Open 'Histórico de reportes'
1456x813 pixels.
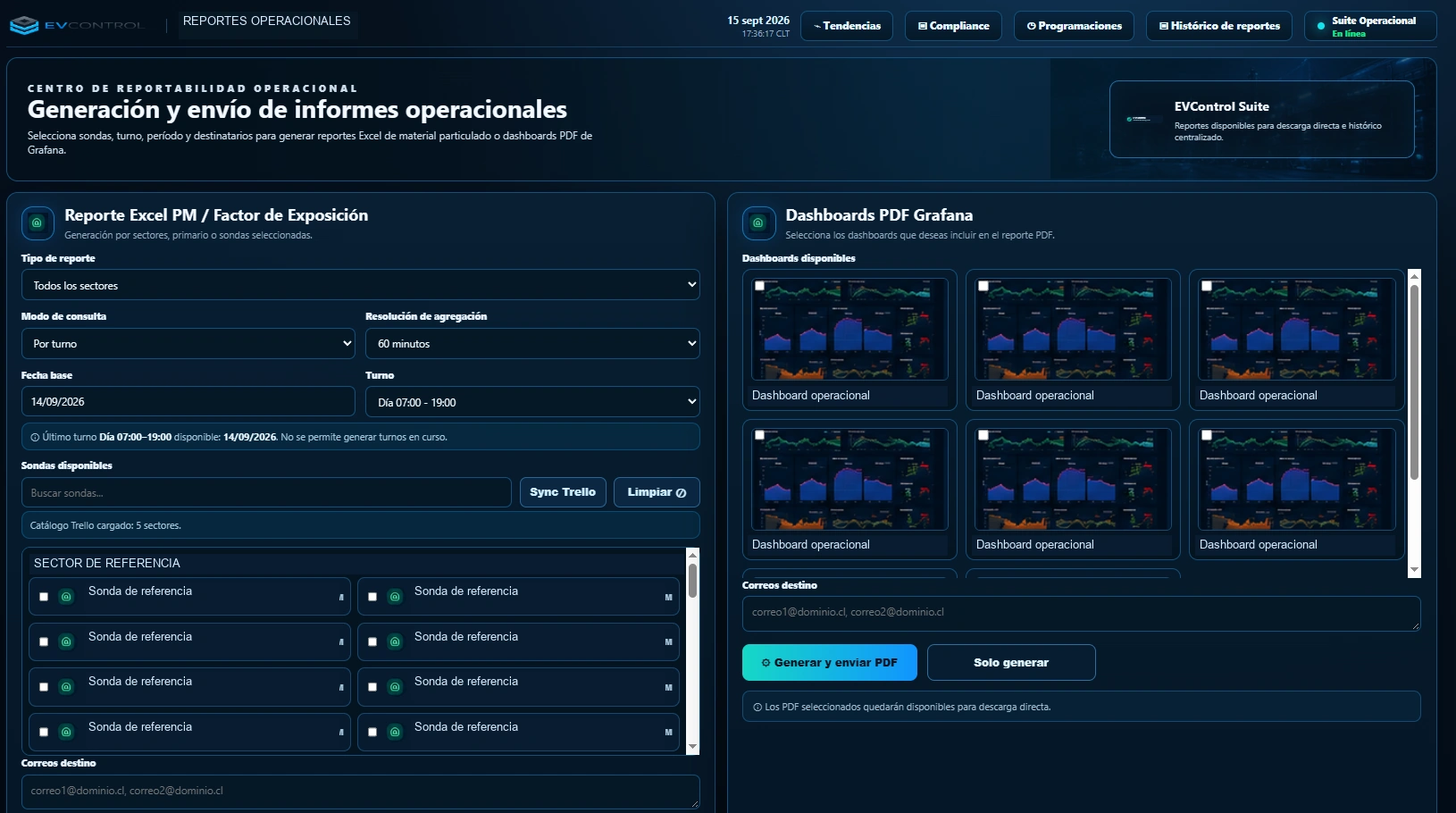pos(1219,26)
